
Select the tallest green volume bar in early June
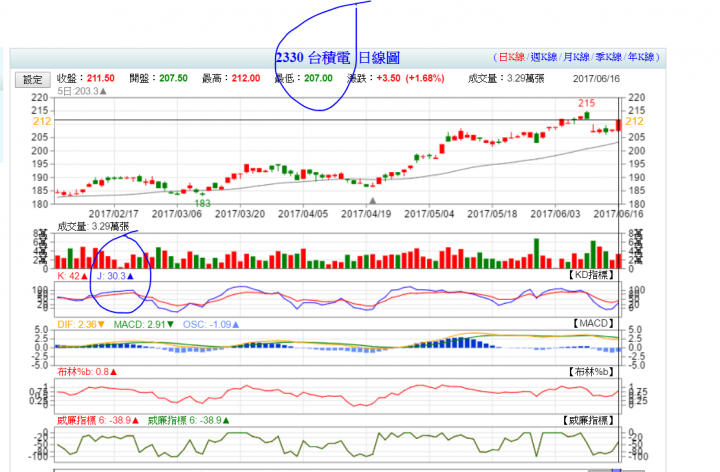tap(536, 253)
